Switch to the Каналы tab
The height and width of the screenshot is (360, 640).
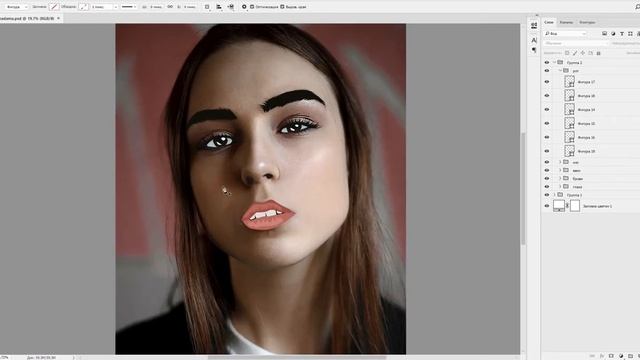pyautogui.click(x=566, y=22)
